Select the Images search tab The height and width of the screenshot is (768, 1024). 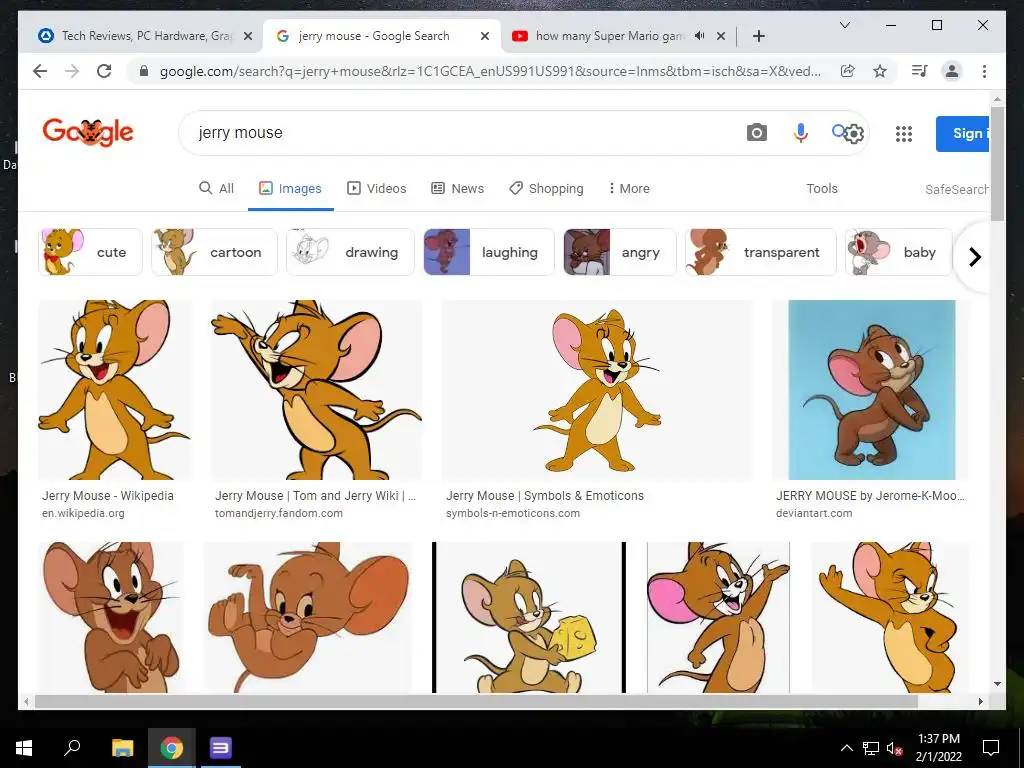(291, 188)
